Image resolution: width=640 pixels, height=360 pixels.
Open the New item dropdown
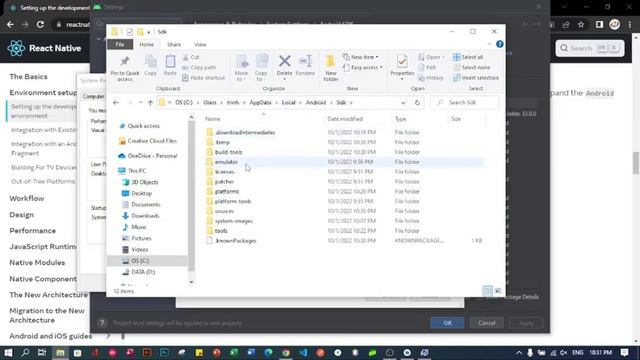361,57
